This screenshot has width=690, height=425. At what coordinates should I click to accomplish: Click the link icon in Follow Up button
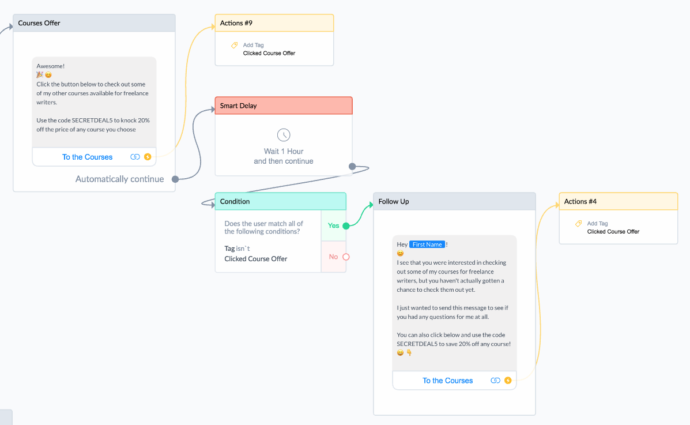click(495, 381)
